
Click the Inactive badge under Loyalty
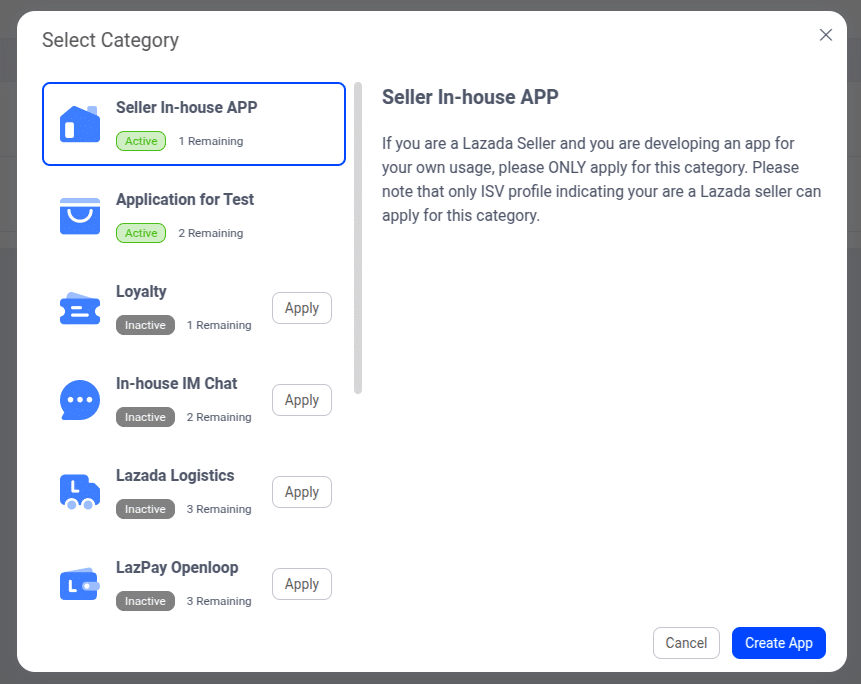145,325
